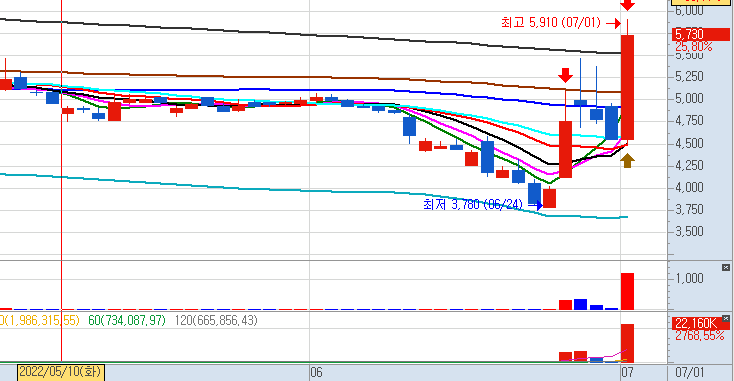
Task: Click the 최저 3,780 (06/24) low label
Action: point(473,204)
